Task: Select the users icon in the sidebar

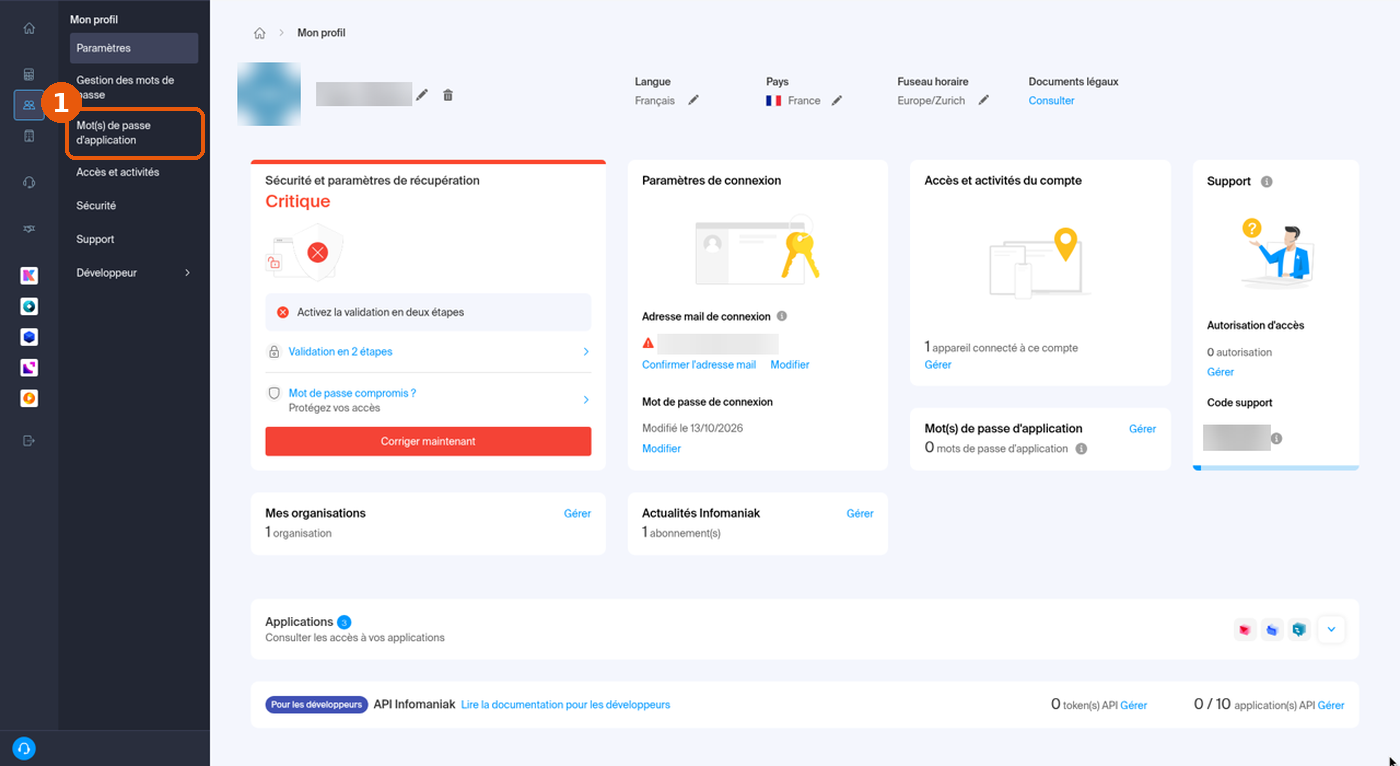Action: tap(29, 105)
